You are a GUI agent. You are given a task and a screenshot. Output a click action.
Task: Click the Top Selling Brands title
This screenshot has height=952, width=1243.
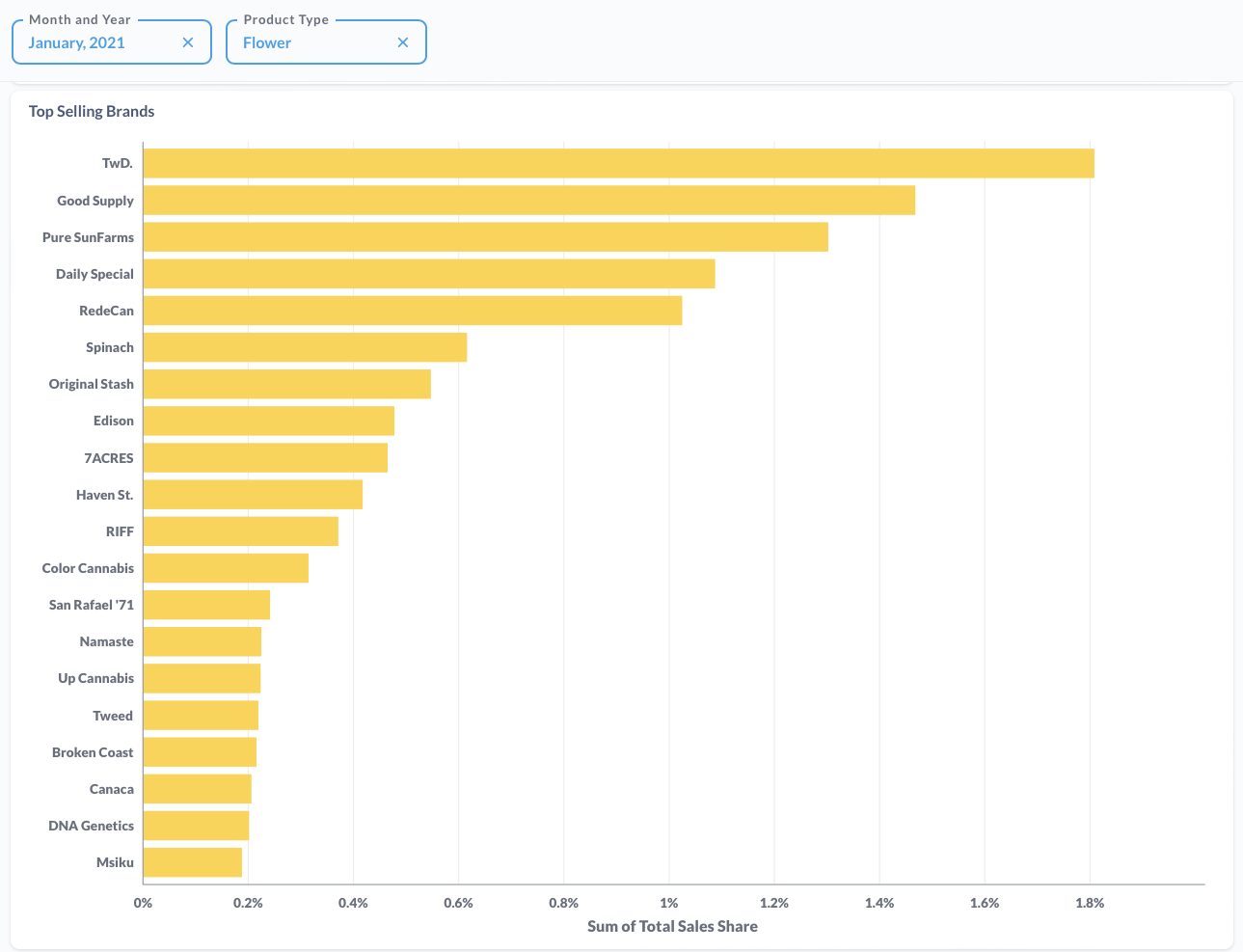point(92,111)
